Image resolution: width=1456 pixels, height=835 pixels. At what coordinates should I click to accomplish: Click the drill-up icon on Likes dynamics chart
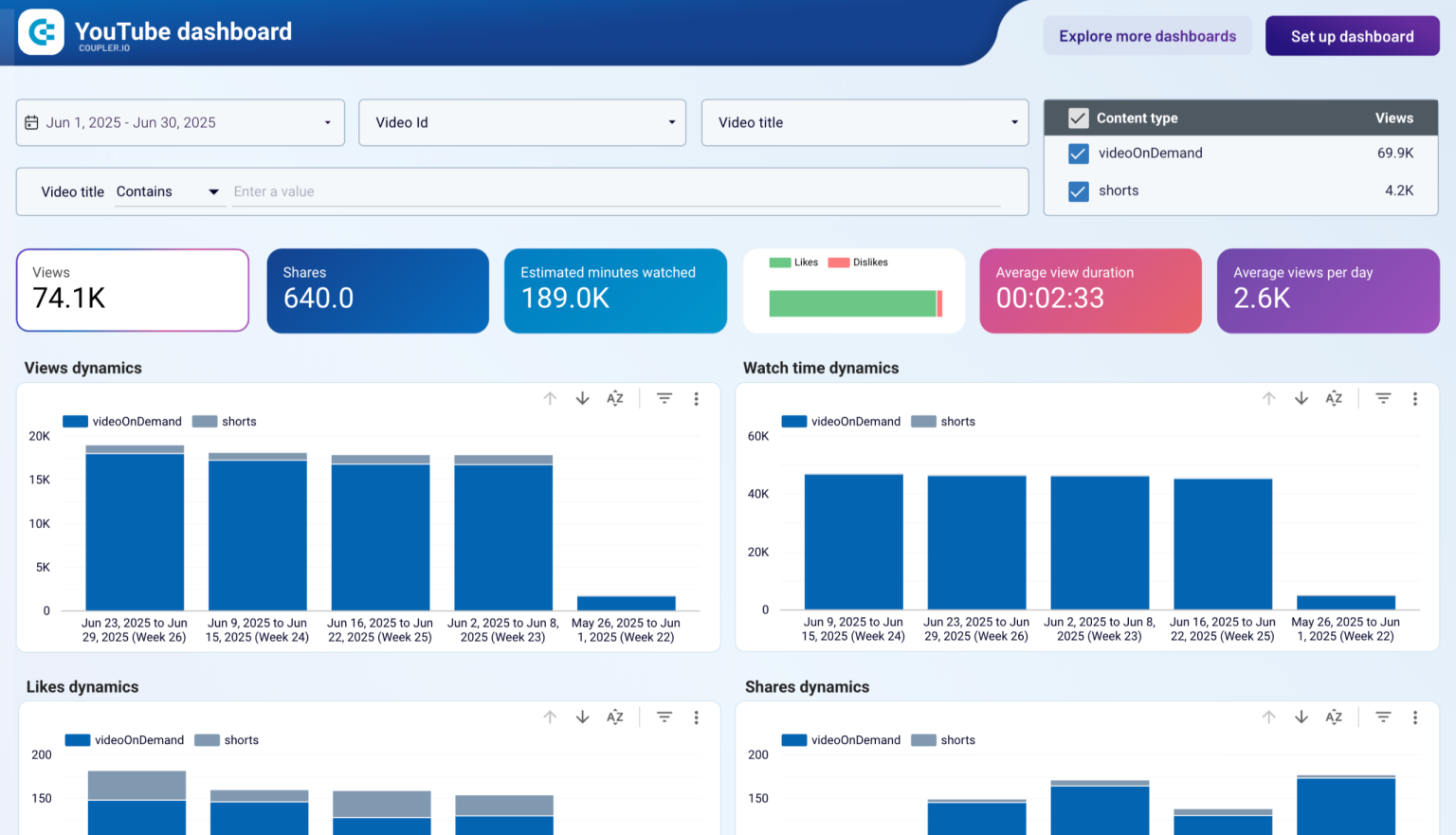(x=550, y=717)
